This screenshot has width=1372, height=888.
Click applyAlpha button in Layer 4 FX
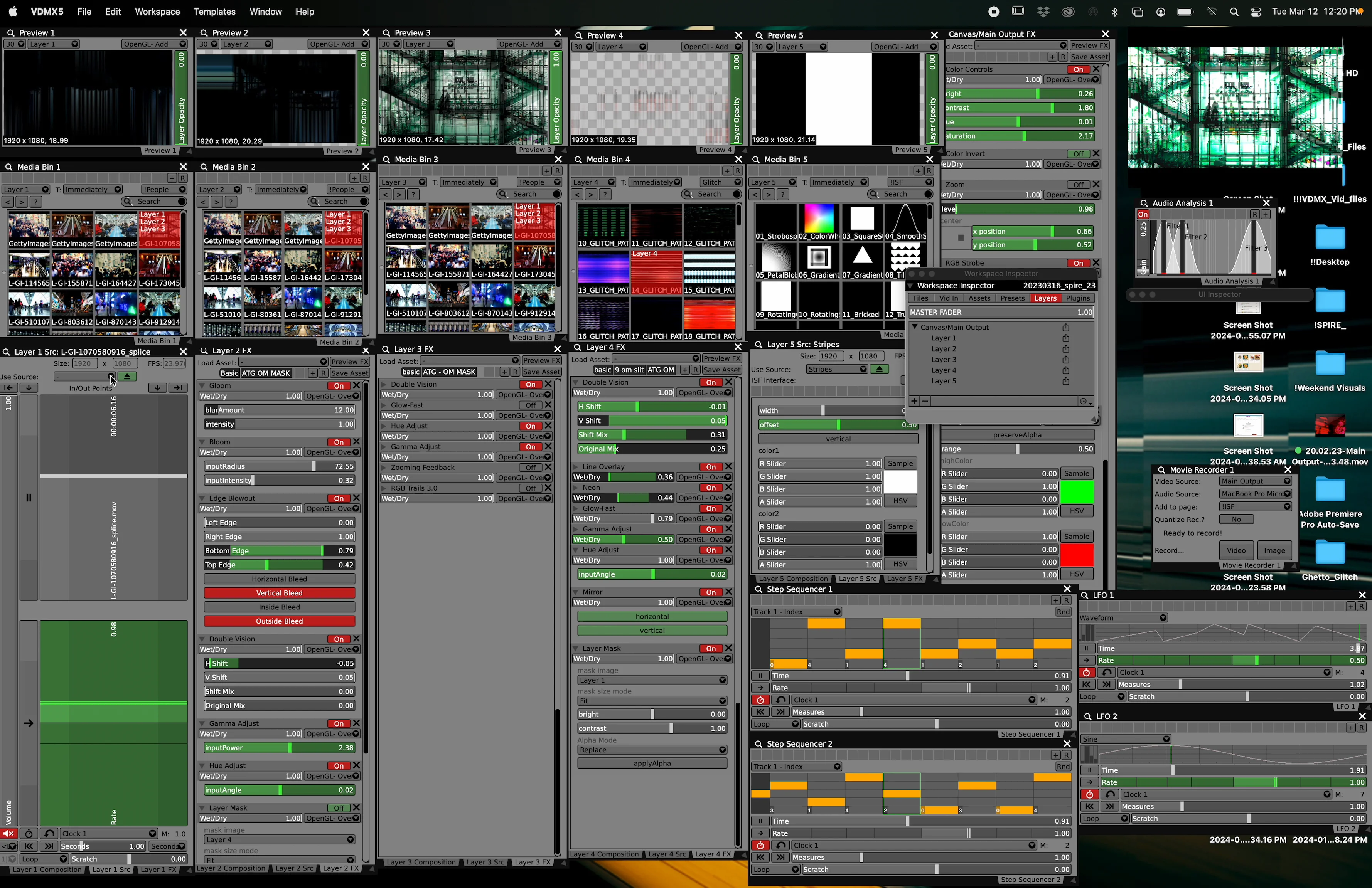(x=652, y=763)
